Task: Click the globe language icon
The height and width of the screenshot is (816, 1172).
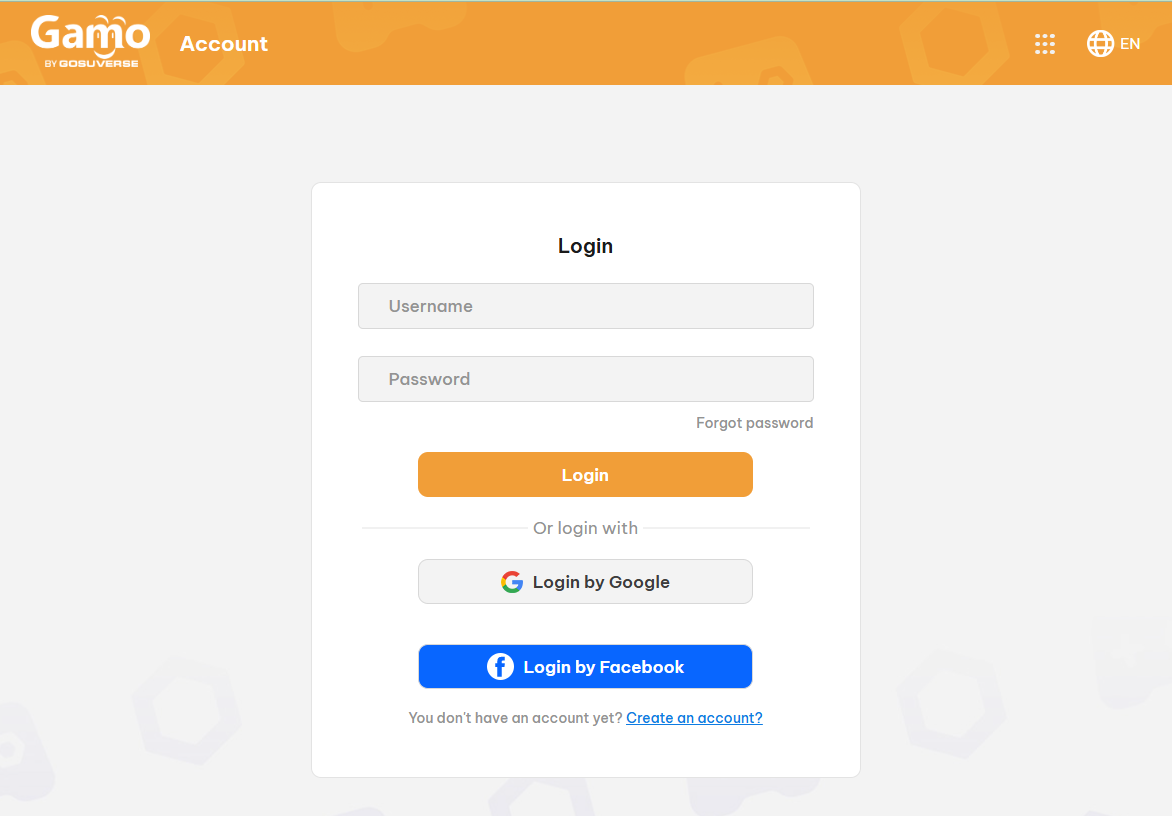Action: [1100, 44]
